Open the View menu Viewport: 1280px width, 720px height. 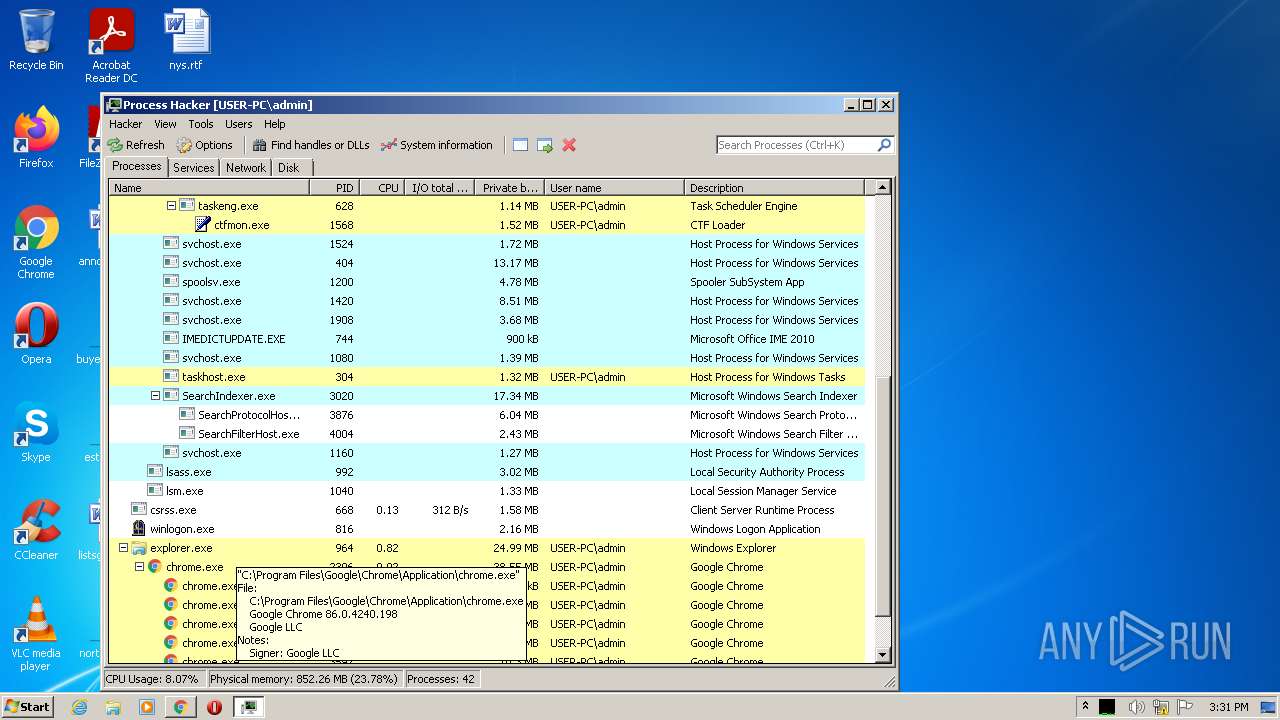coord(165,124)
